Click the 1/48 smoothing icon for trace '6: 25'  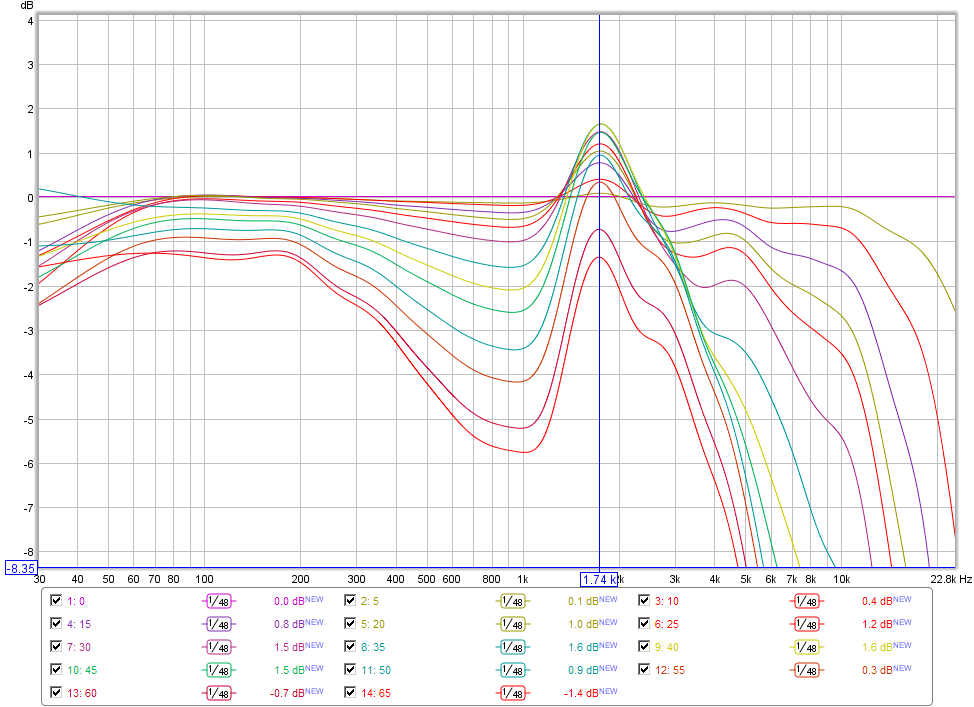[x=807, y=624]
